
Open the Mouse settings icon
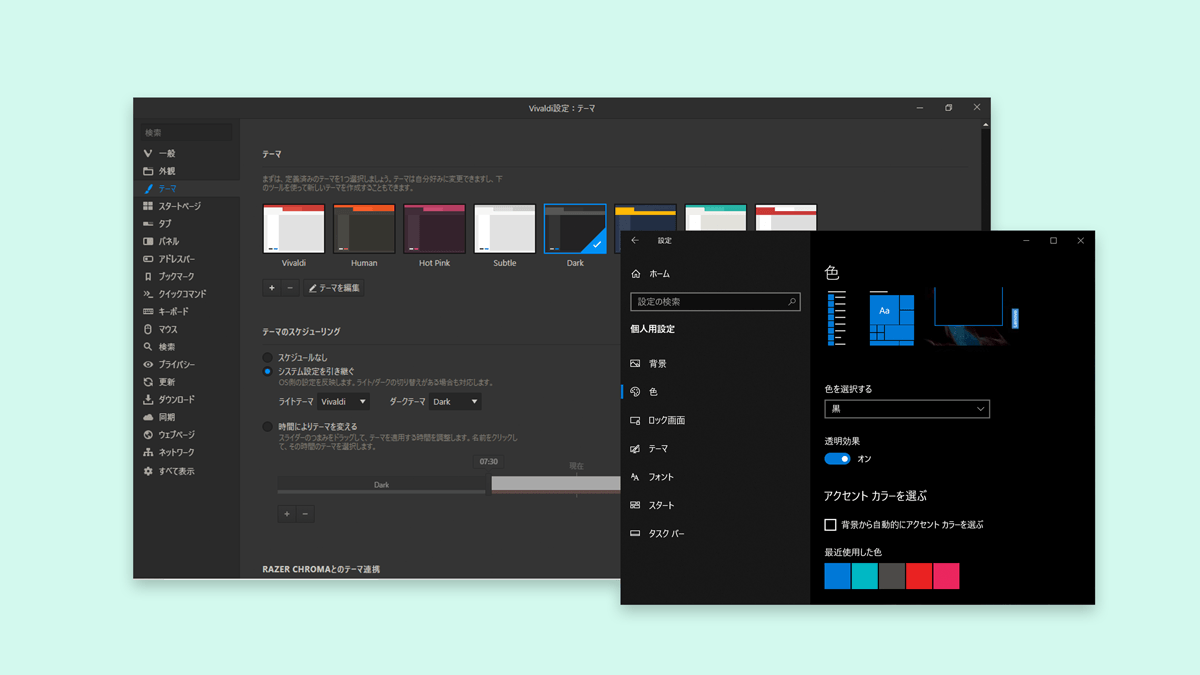[148, 329]
